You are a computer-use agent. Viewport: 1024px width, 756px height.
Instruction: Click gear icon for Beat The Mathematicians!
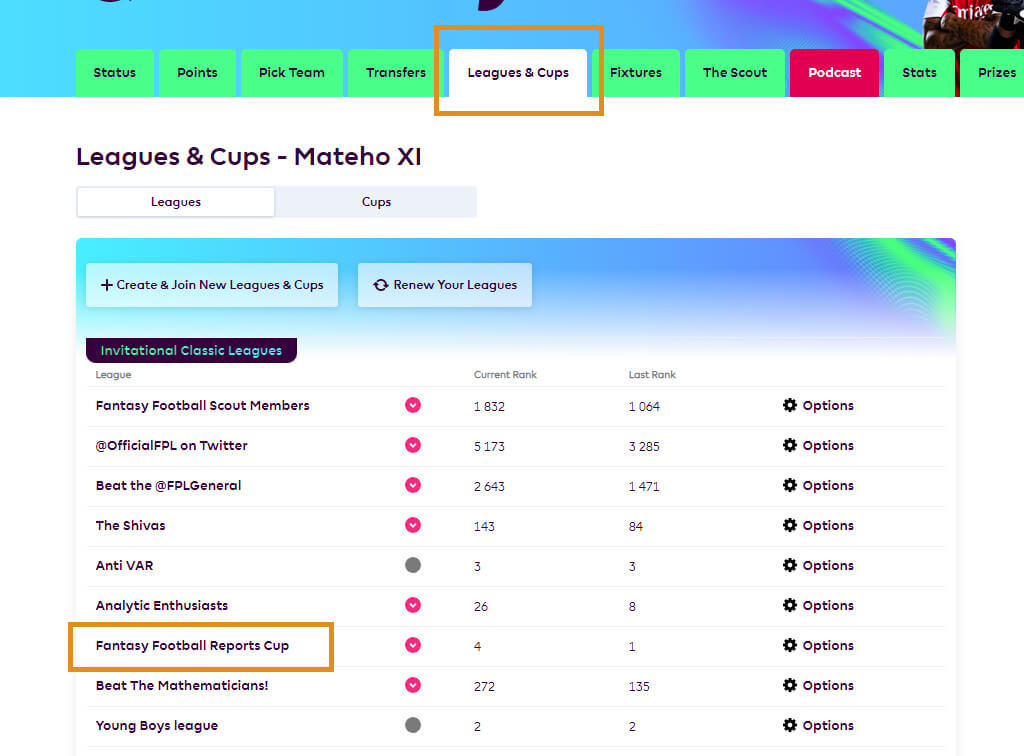pos(790,685)
